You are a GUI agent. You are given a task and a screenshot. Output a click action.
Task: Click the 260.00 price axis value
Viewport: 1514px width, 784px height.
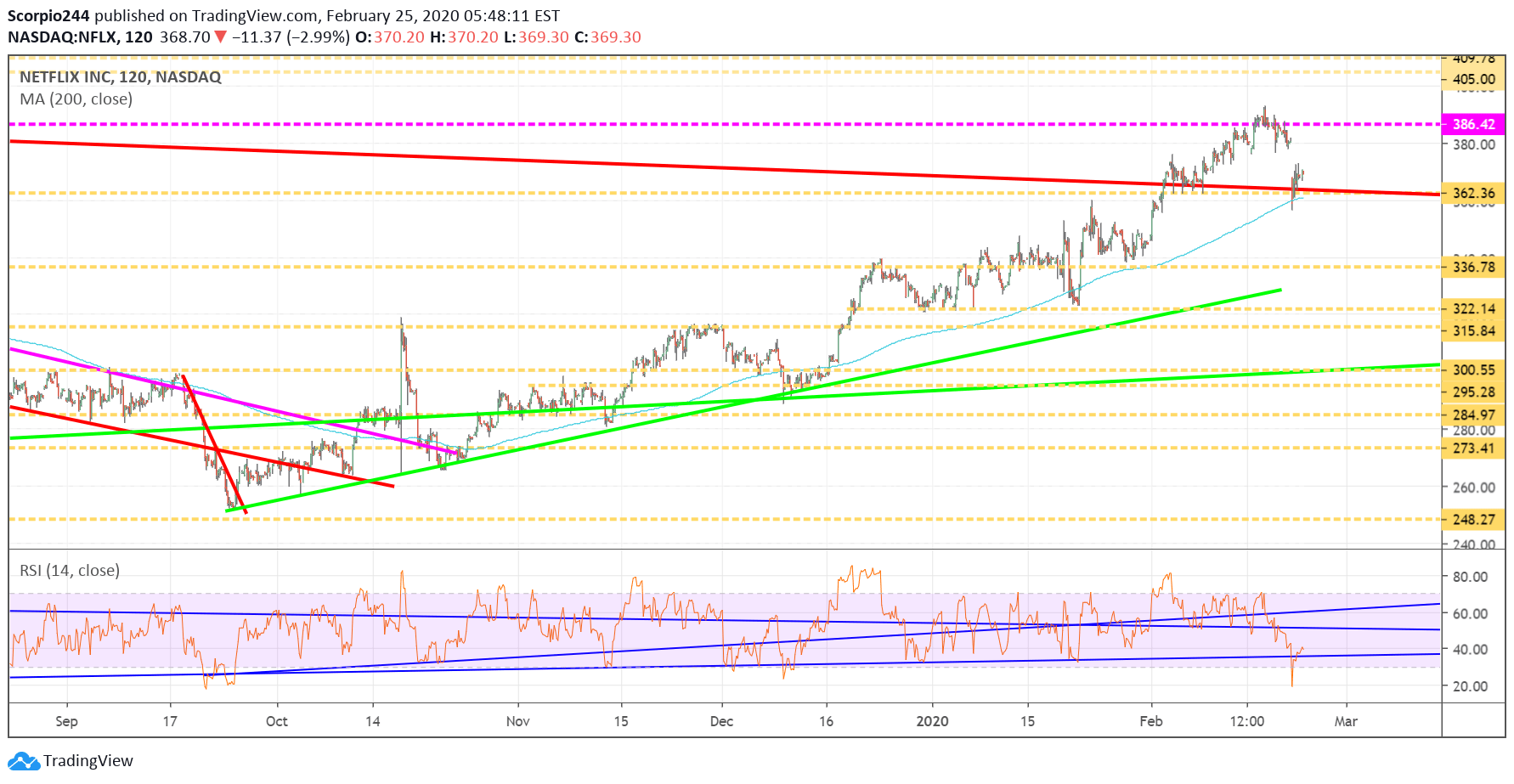point(1474,488)
